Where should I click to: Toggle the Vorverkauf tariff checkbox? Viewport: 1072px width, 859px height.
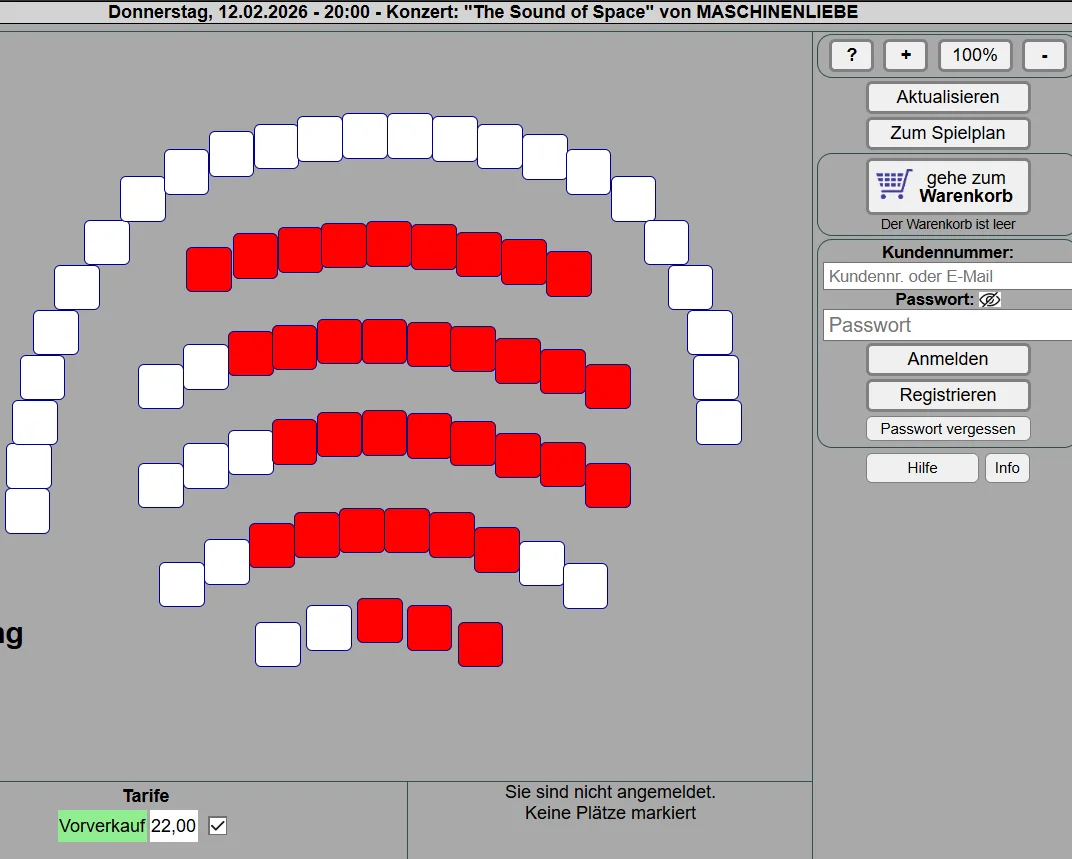click(x=217, y=826)
